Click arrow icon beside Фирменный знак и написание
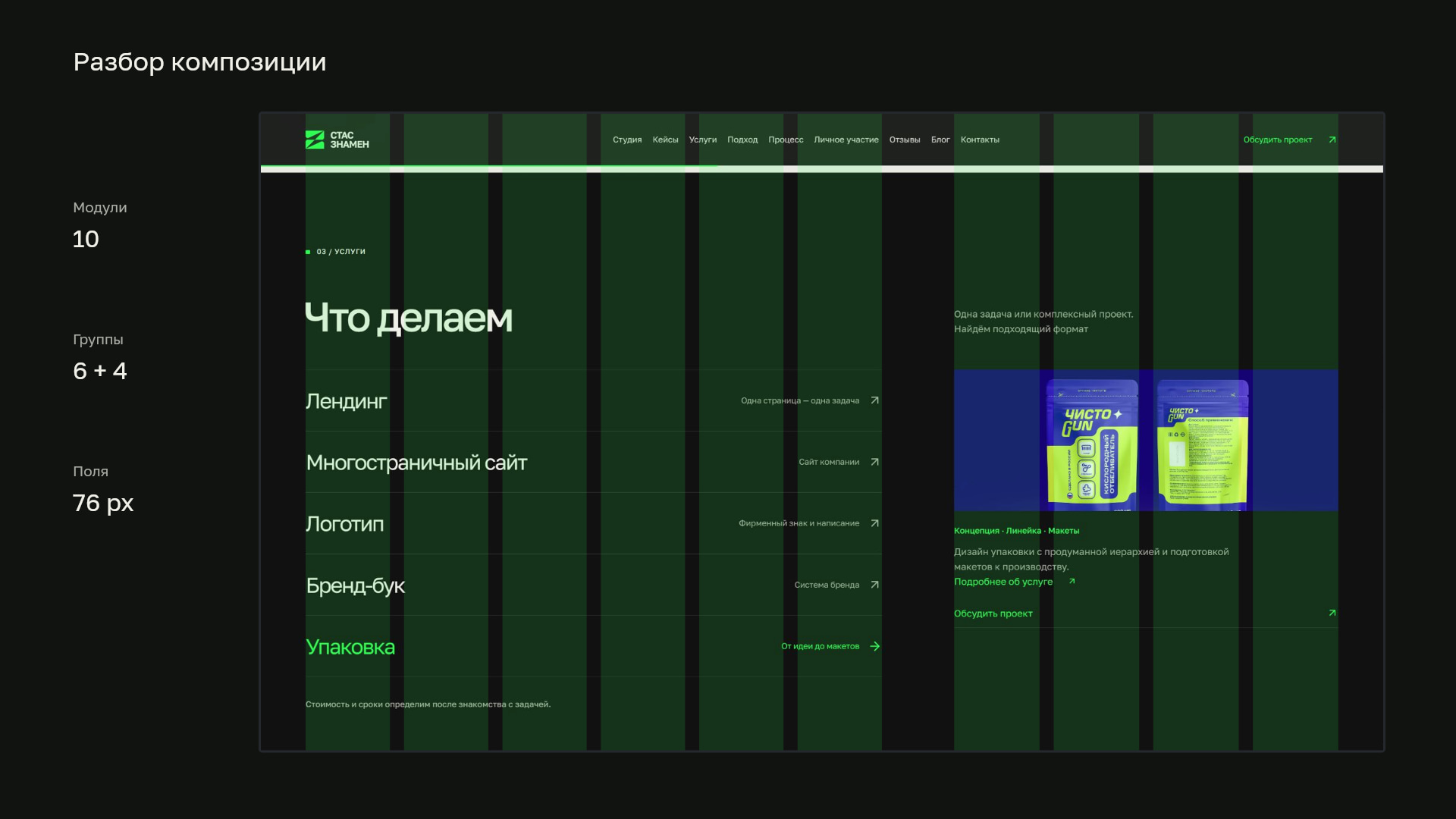 pos(874,523)
